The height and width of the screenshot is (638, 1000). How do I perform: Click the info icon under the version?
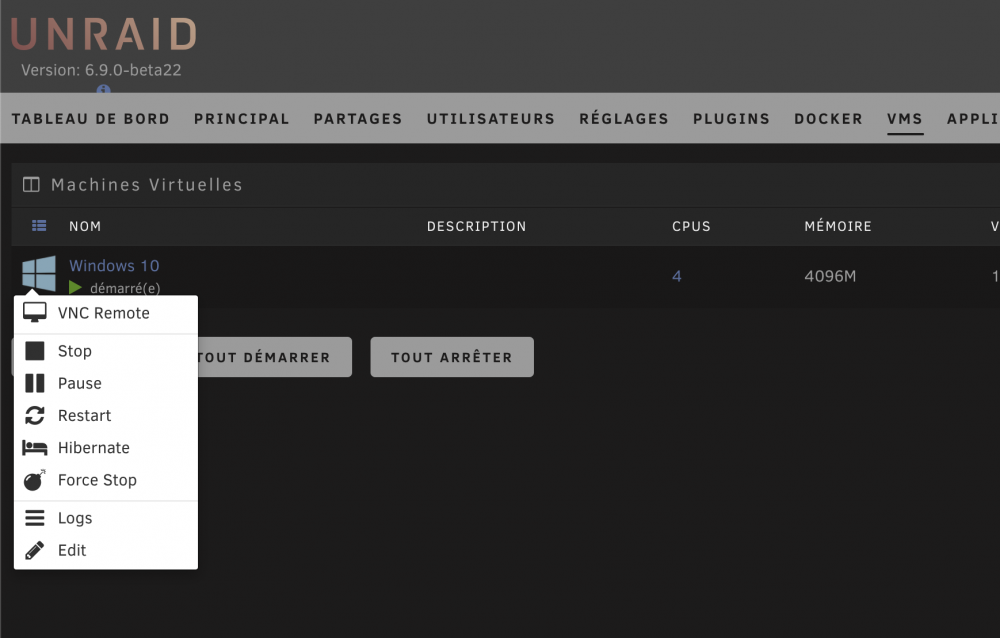[103, 89]
